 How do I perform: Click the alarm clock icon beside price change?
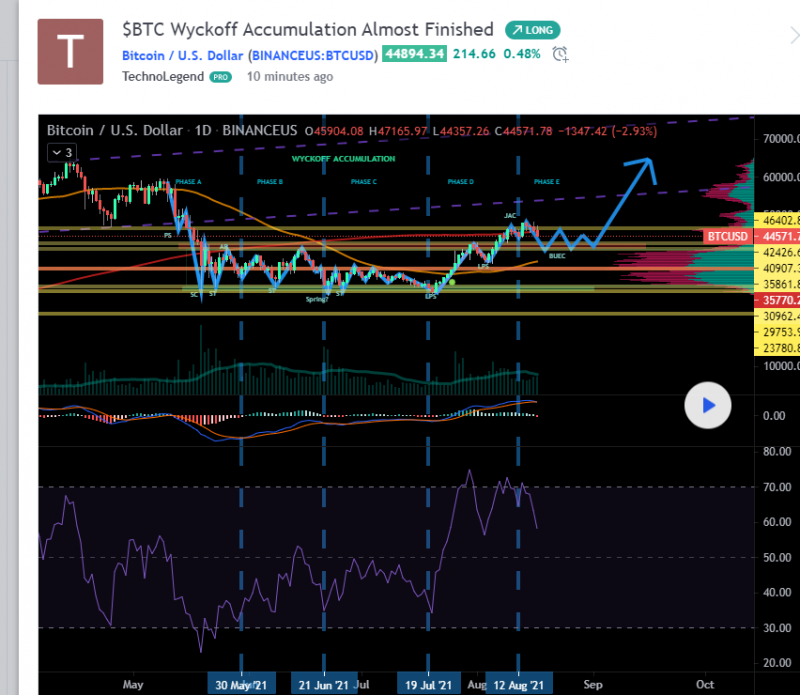pos(561,54)
